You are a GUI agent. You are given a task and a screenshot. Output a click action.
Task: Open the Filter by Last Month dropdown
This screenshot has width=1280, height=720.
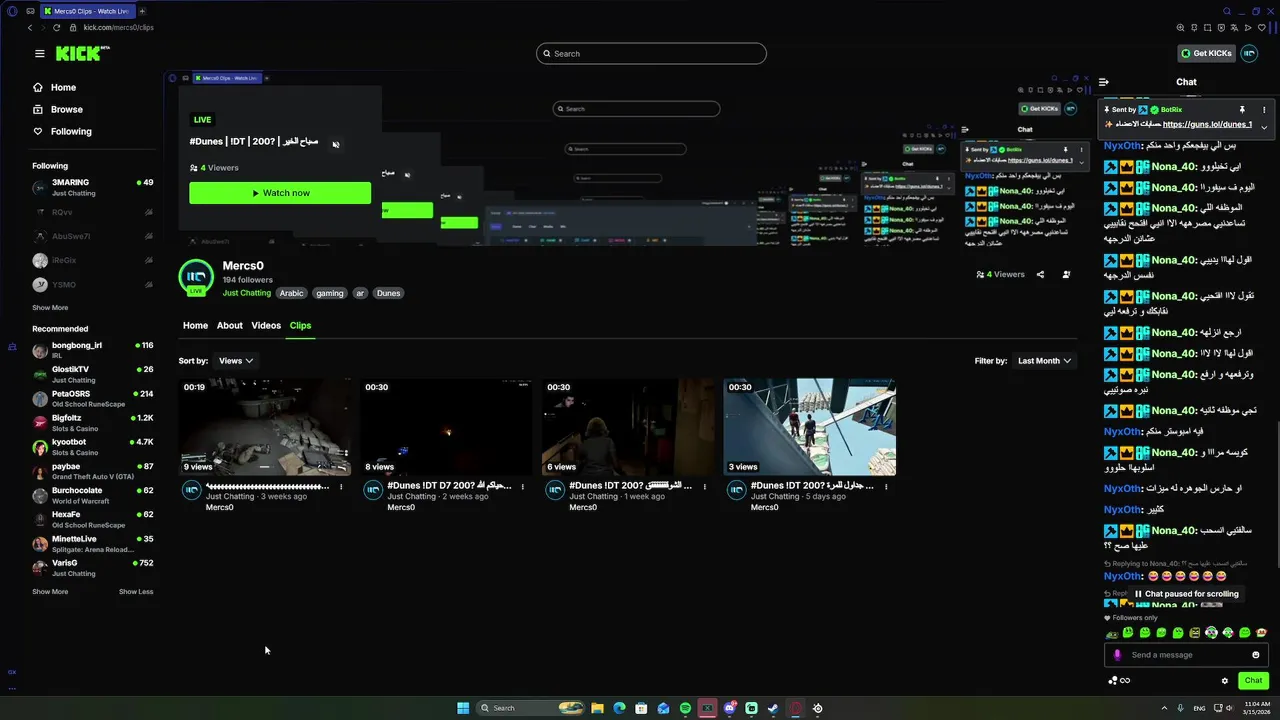click(x=1044, y=361)
